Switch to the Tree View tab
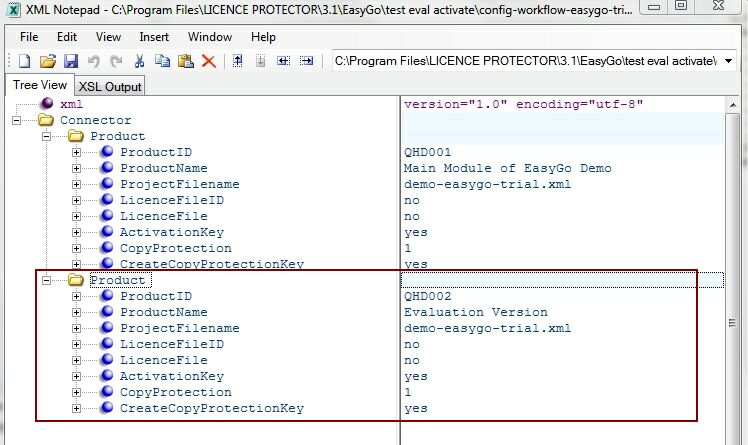Viewport: 748px width, 445px height. [40, 85]
